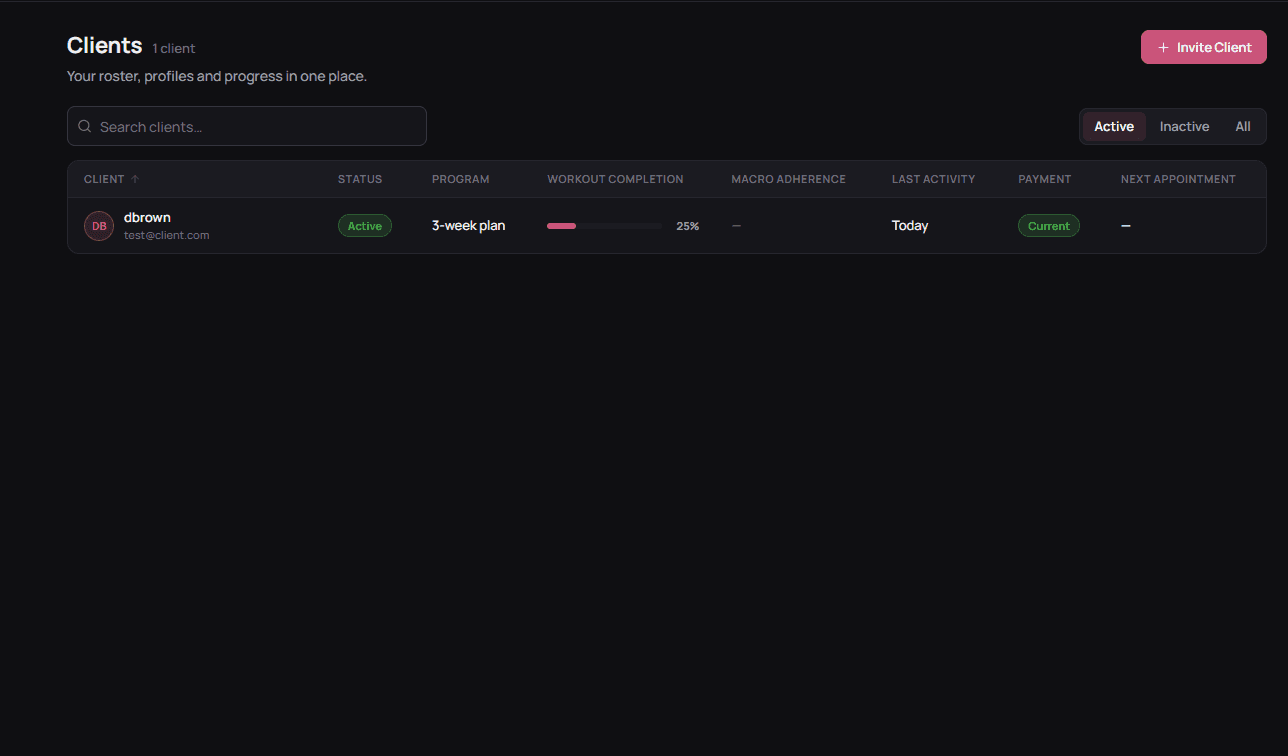The width and height of the screenshot is (1288, 756).
Task: Click the Invite Client button
Action: 1204,47
